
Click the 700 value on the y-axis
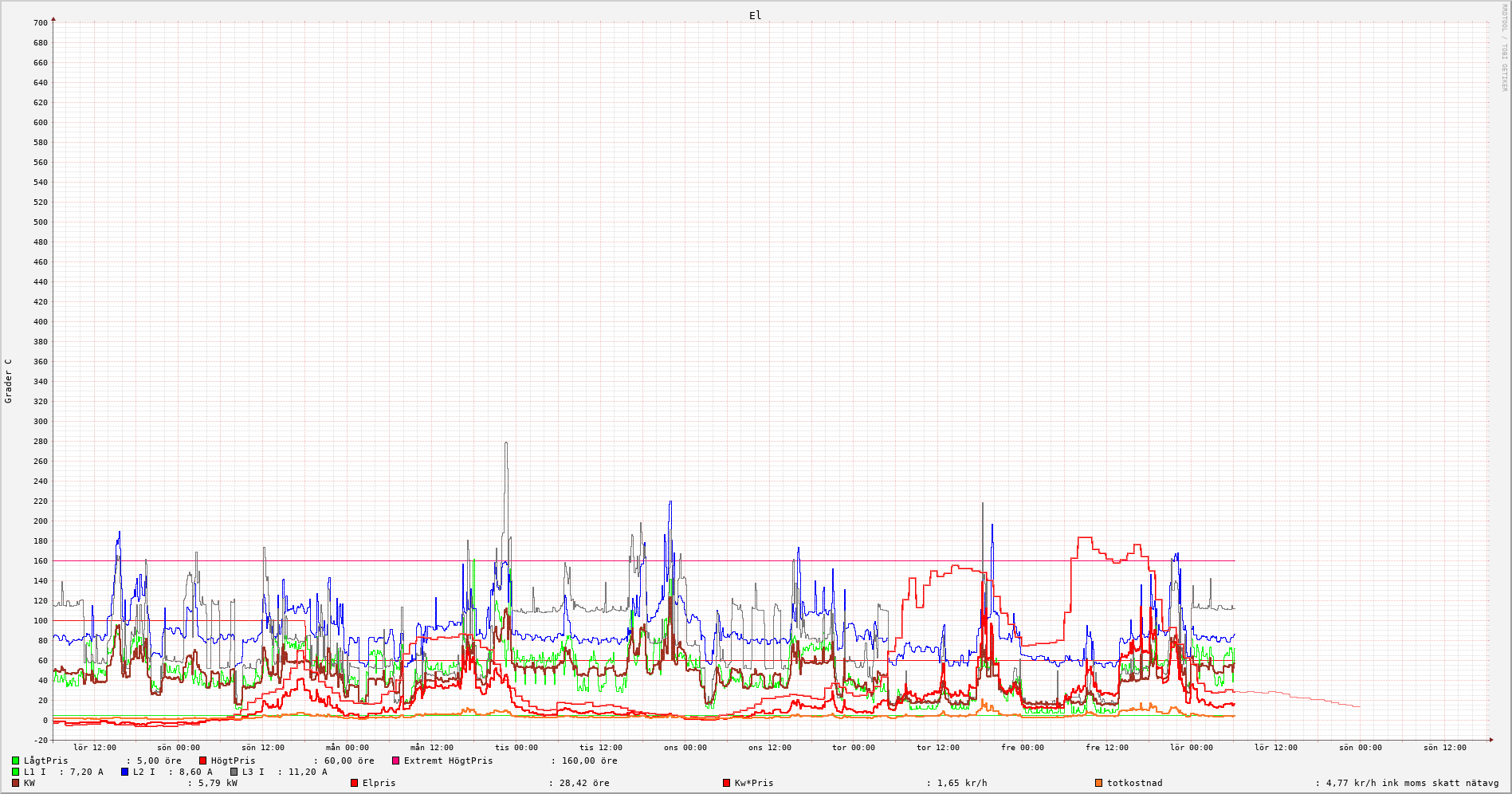click(x=40, y=23)
